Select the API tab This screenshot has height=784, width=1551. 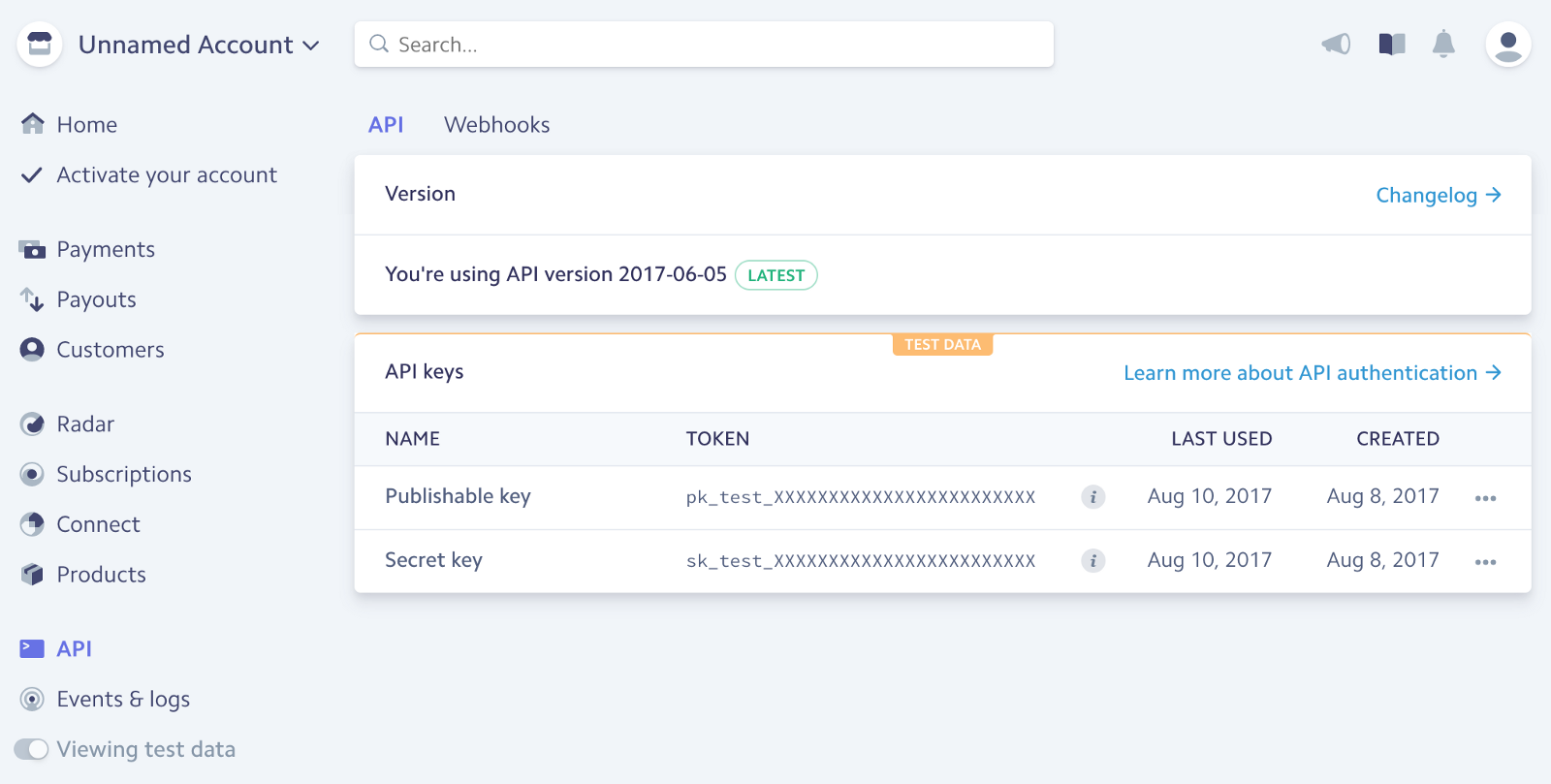[386, 125]
